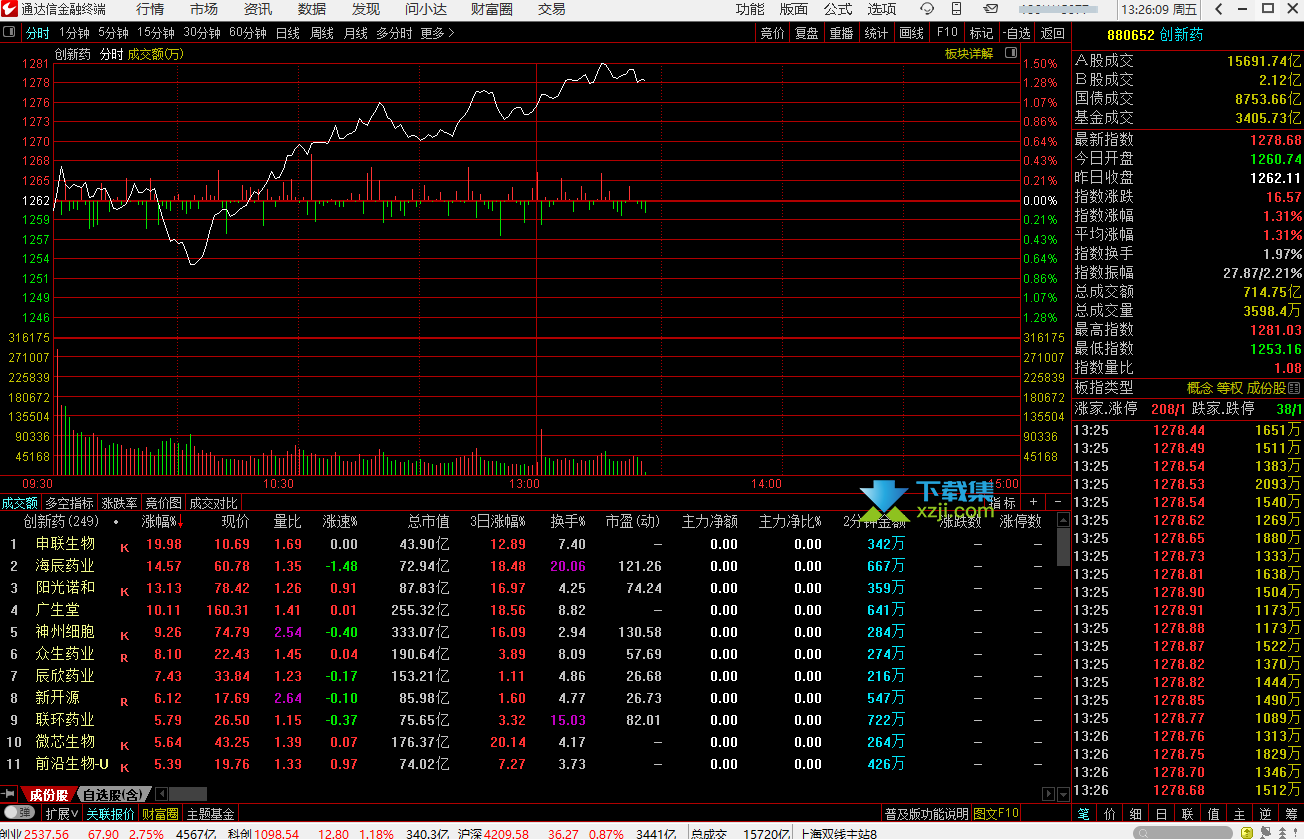1304x839 pixels.
Task: Open the 行情 menu
Action: 150,9
